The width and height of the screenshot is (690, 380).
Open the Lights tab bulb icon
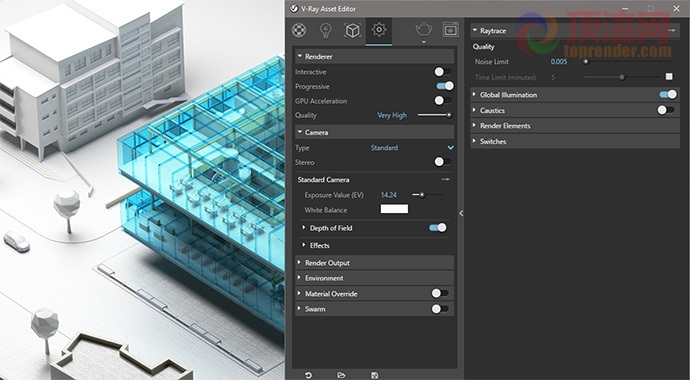tap(325, 30)
